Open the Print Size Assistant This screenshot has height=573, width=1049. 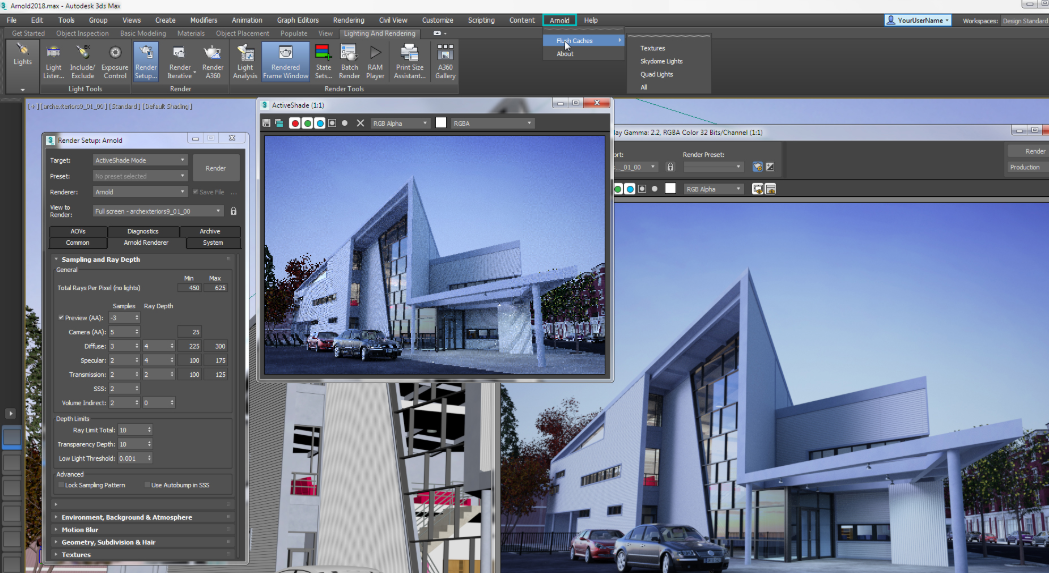pos(409,62)
